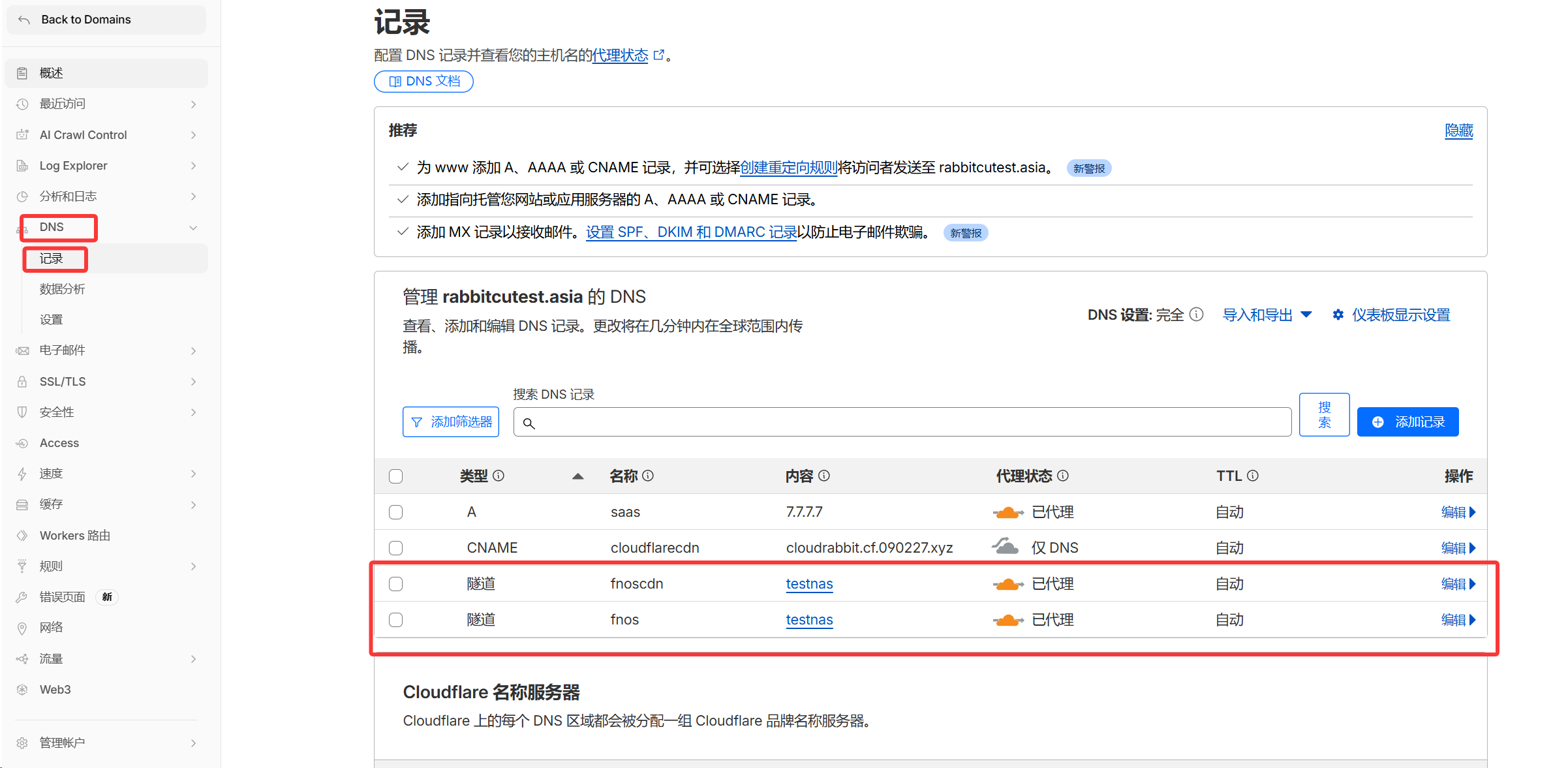Click info icon beside 代理状态 header
1568x768 pixels.
1063,476
